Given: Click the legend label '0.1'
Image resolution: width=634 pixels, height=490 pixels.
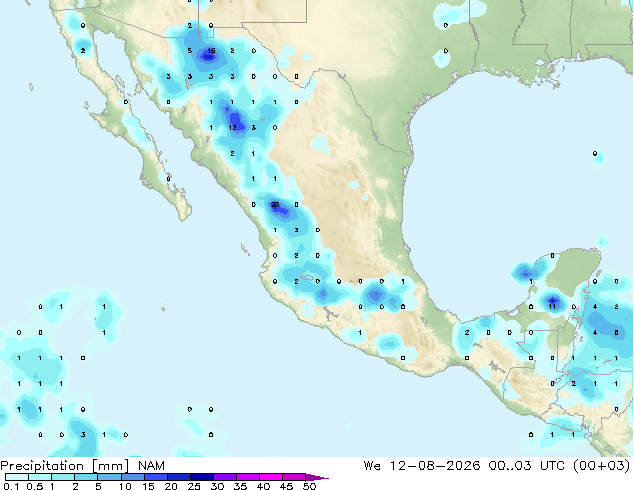Looking at the screenshot, I should tap(11, 486).
